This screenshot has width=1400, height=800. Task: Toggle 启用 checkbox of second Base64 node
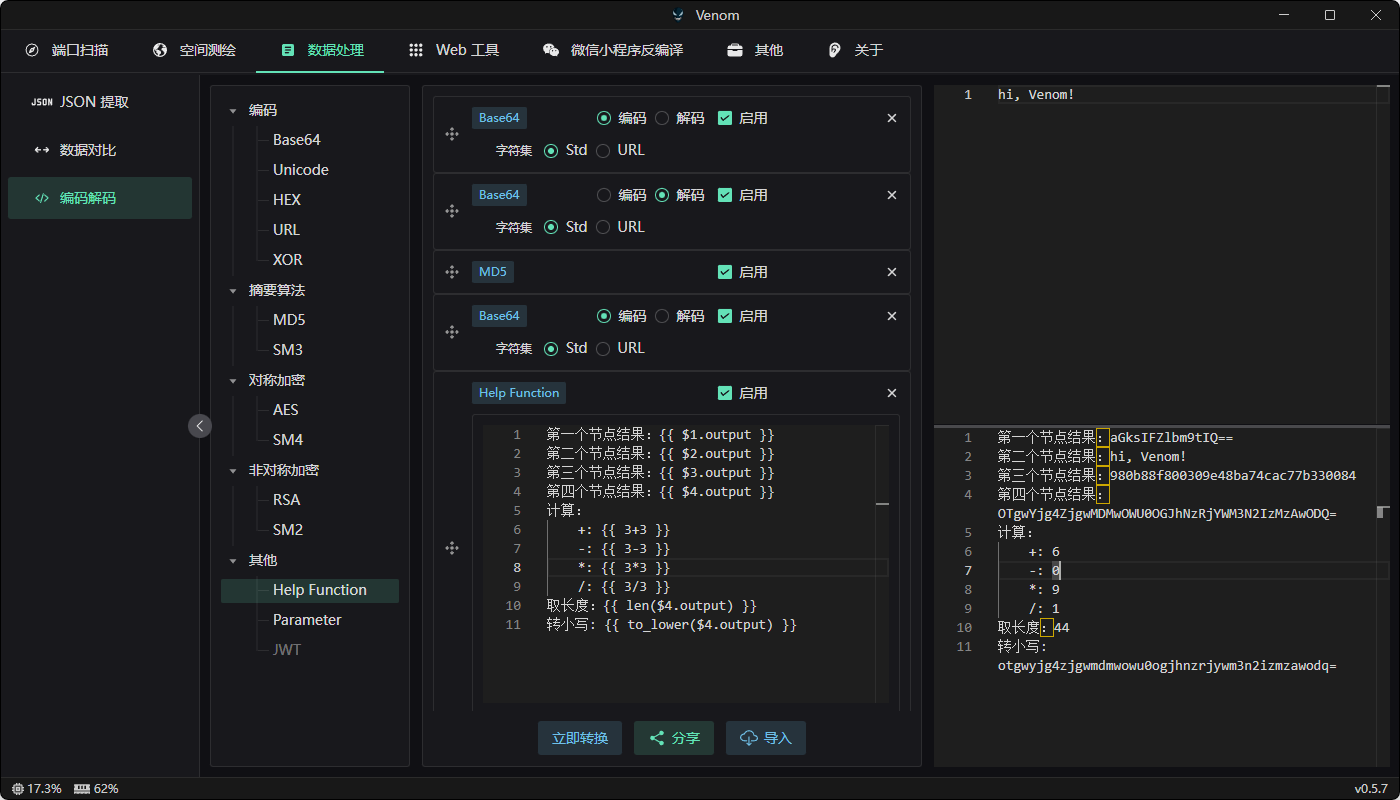click(x=725, y=195)
